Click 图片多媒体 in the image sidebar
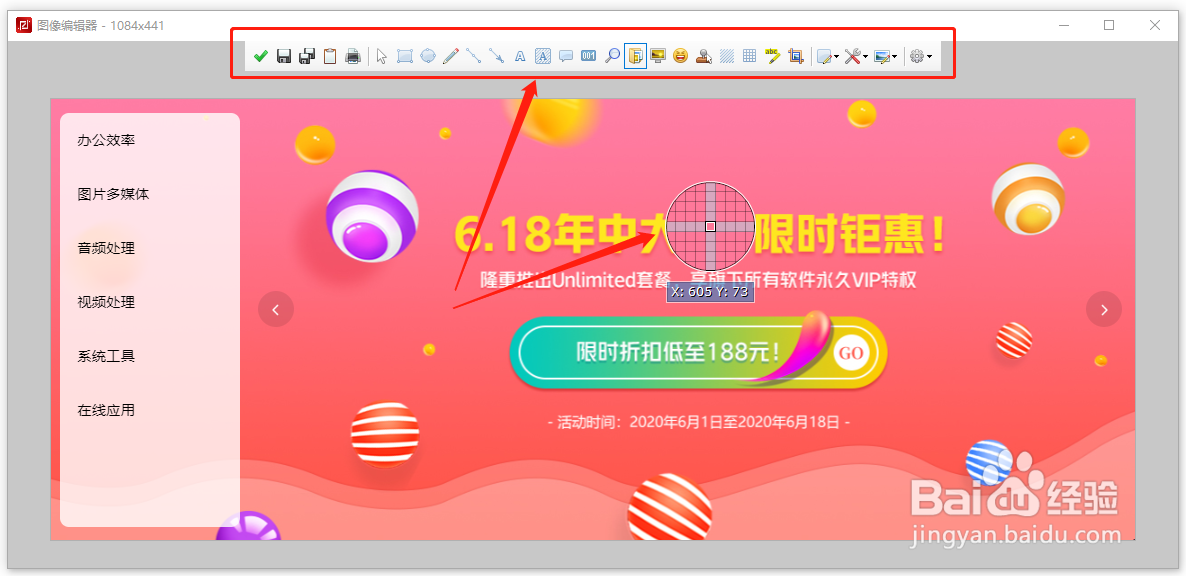 (113, 194)
